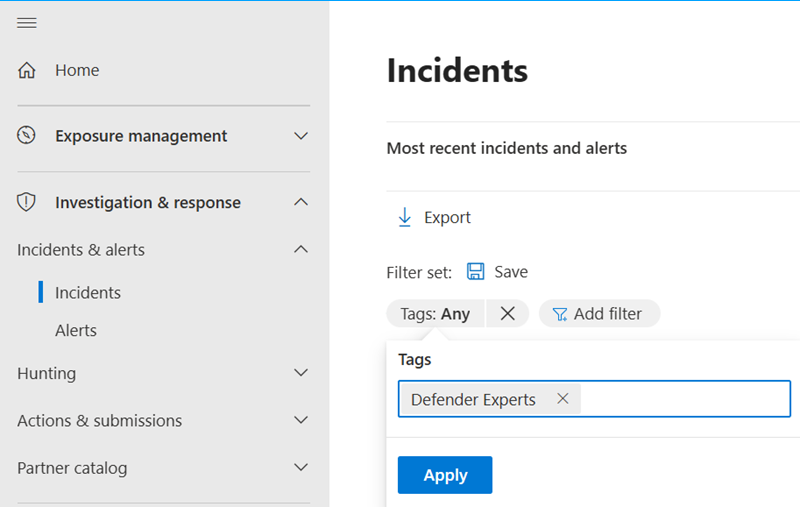Screen dimensions: 800x507
Task: Click the Export download arrow icon
Action: [x=405, y=217]
